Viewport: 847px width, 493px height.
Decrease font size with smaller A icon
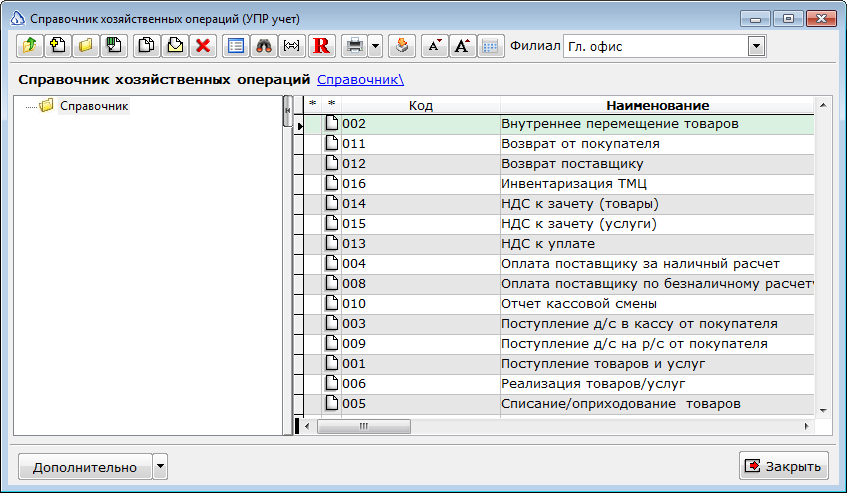click(x=435, y=46)
